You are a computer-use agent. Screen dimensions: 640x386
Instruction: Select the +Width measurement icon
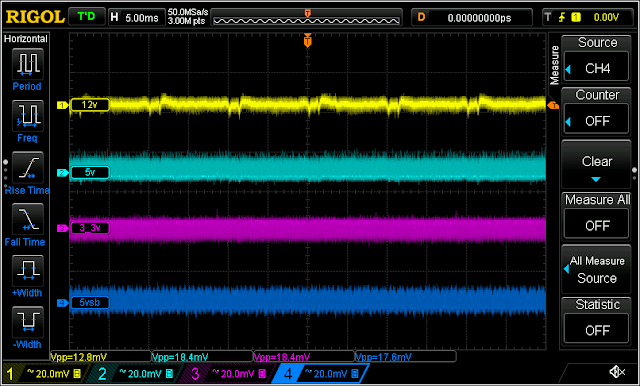pyautogui.click(x=27, y=271)
